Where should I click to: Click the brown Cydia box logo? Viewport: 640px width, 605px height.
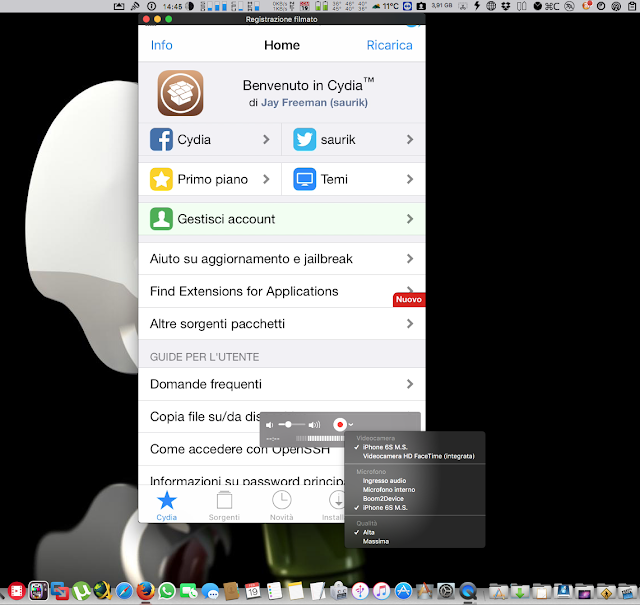coord(180,93)
